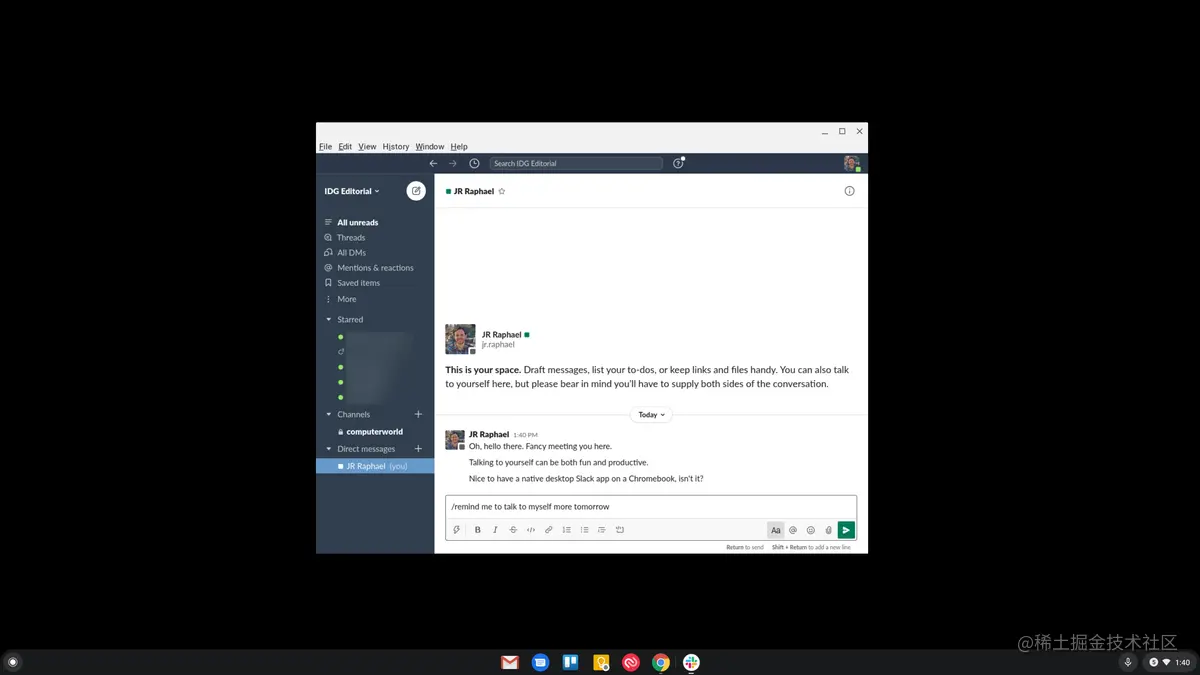
Task: Insert a code block
Action: point(620,530)
